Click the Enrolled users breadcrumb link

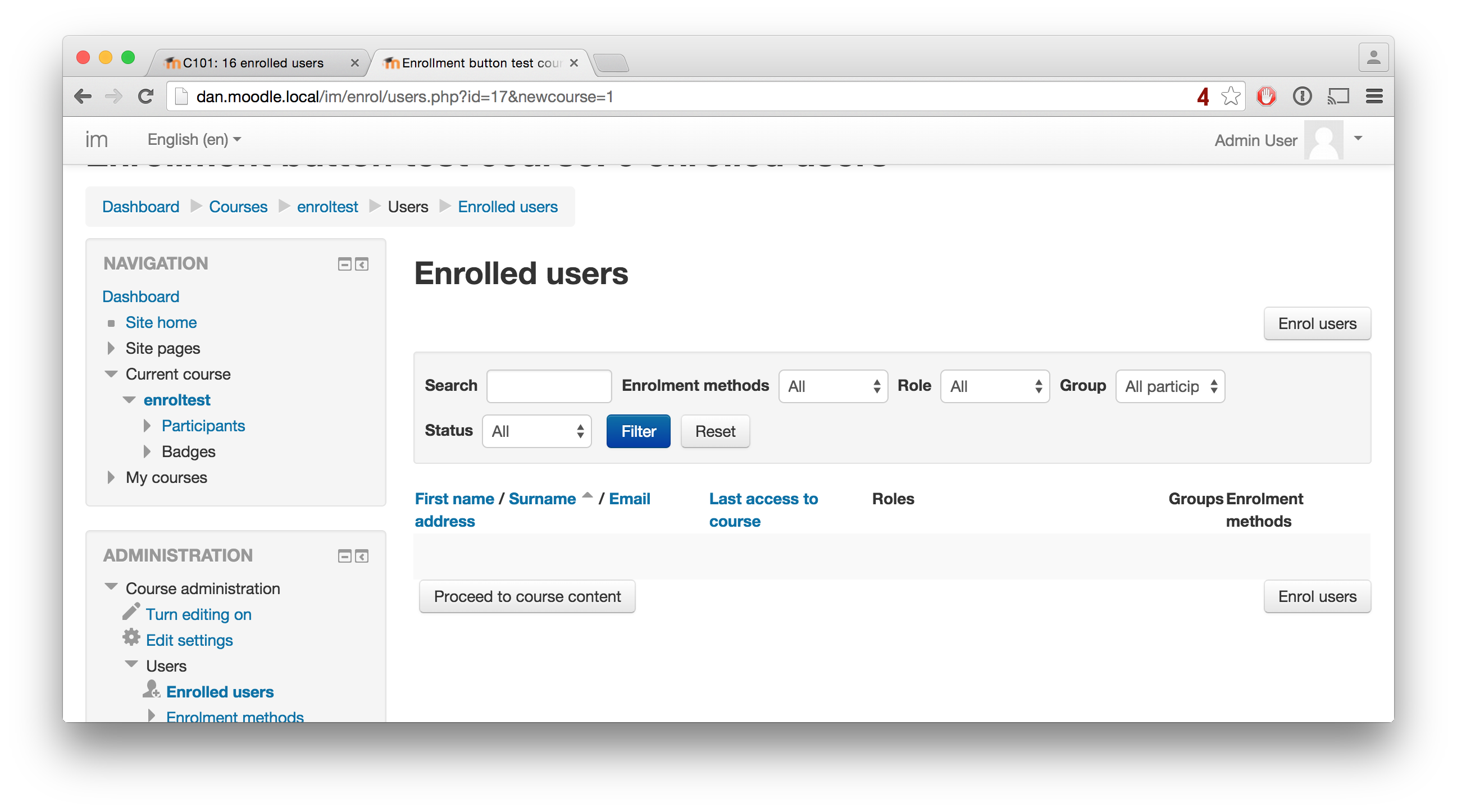coord(507,207)
